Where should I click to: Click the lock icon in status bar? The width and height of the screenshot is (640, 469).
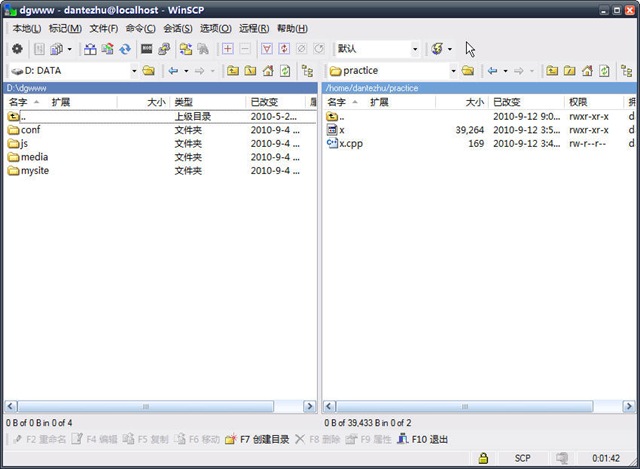(483, 458)
